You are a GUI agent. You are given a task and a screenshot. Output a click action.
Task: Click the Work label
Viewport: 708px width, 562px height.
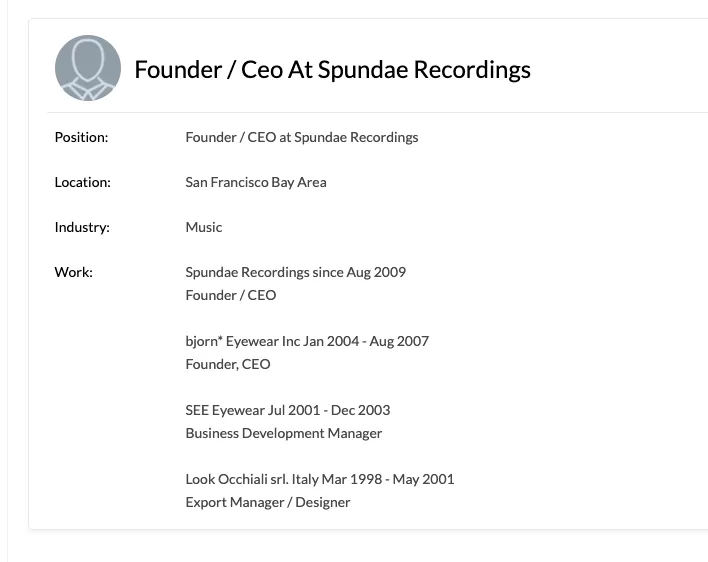point(74,272)
